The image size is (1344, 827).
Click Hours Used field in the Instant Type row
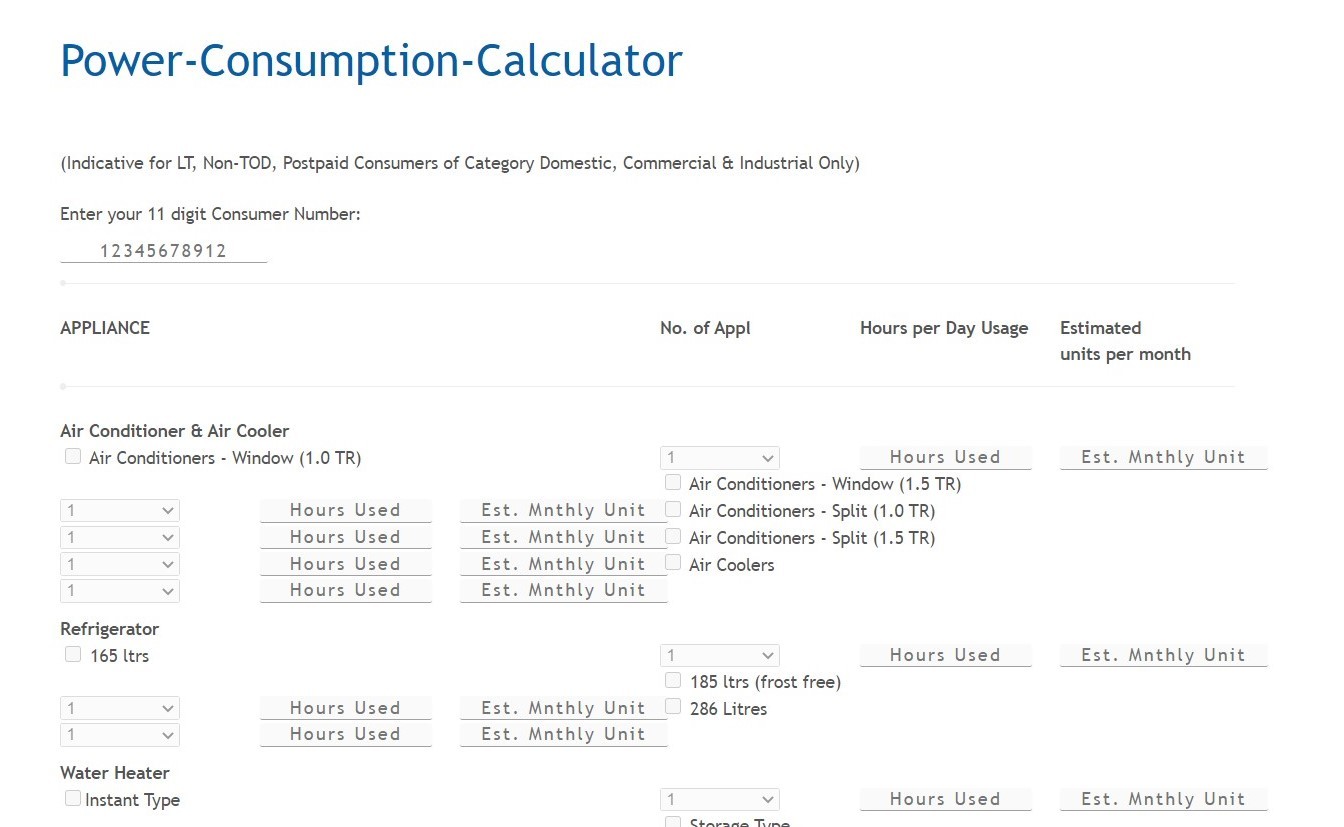(945, 799)
